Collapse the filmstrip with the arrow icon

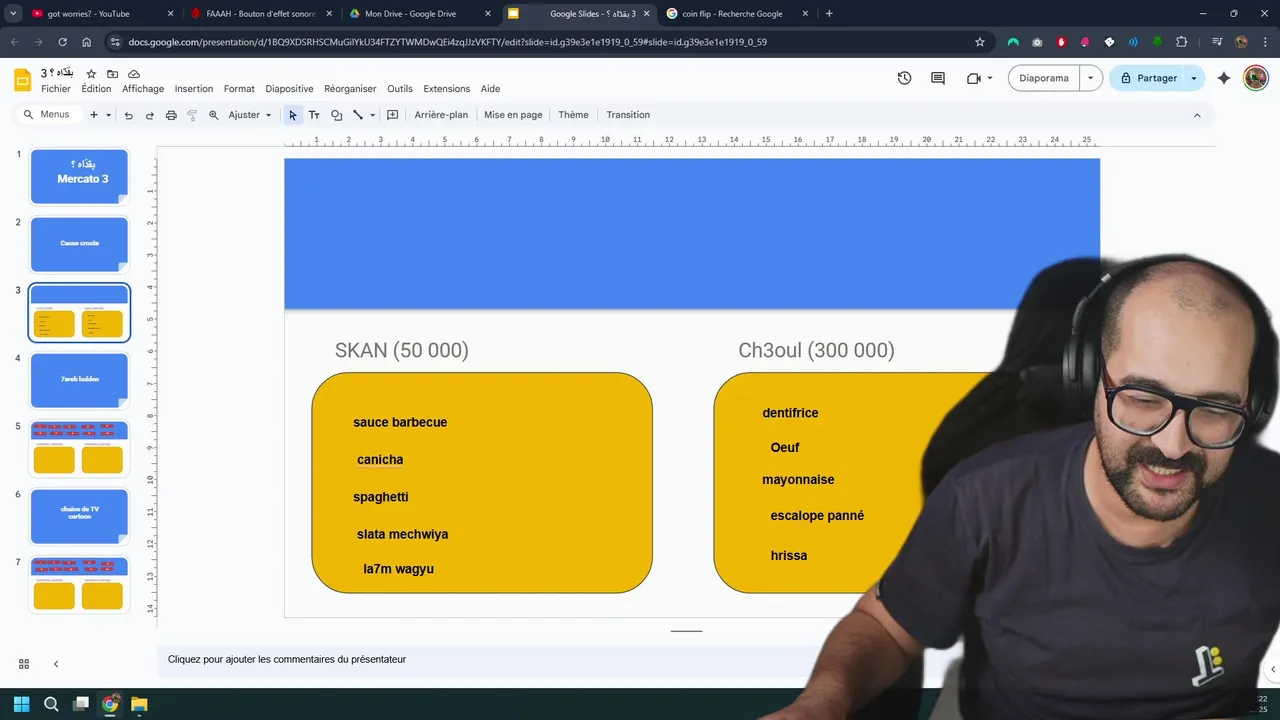pyautogui.click(x=56, y=664)
